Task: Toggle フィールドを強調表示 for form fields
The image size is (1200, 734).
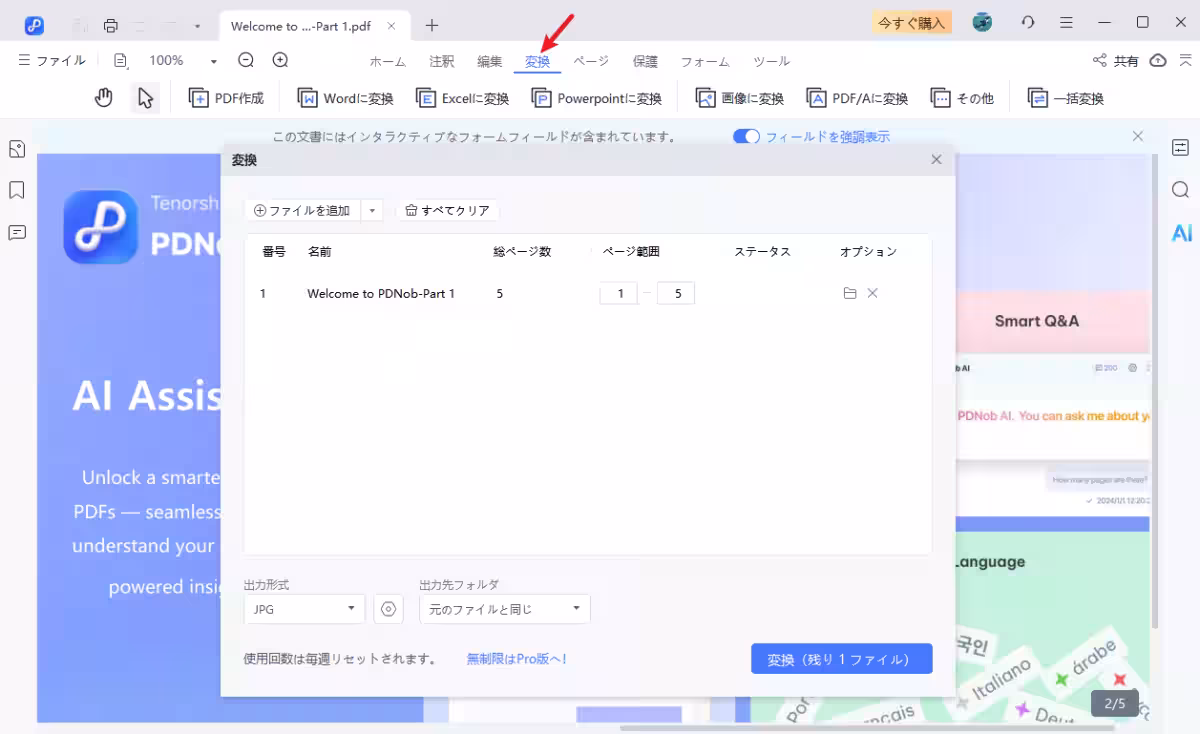Action: coord(745,135)
